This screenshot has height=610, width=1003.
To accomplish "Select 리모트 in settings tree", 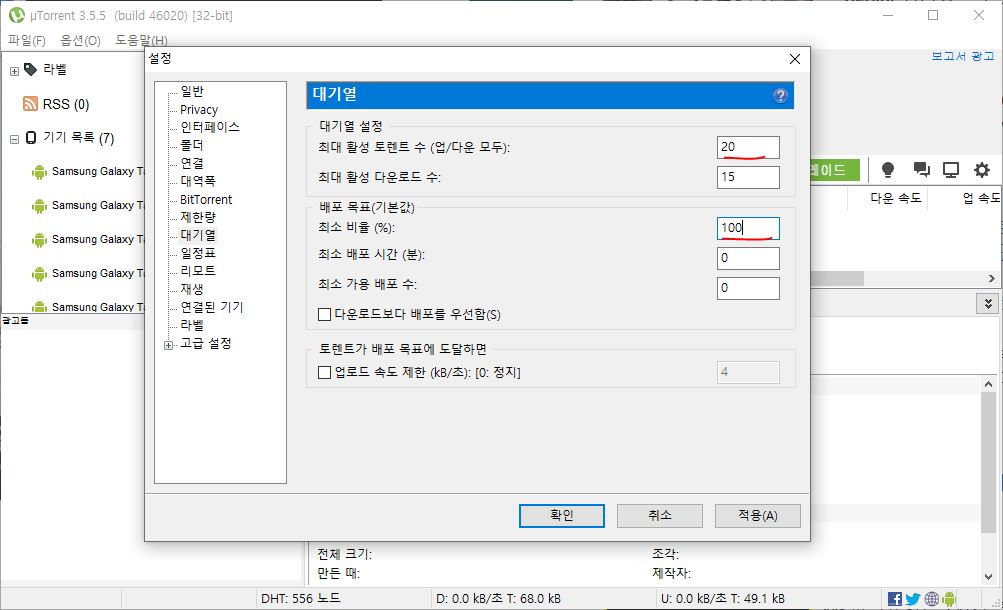I will (x=198, y=271).
